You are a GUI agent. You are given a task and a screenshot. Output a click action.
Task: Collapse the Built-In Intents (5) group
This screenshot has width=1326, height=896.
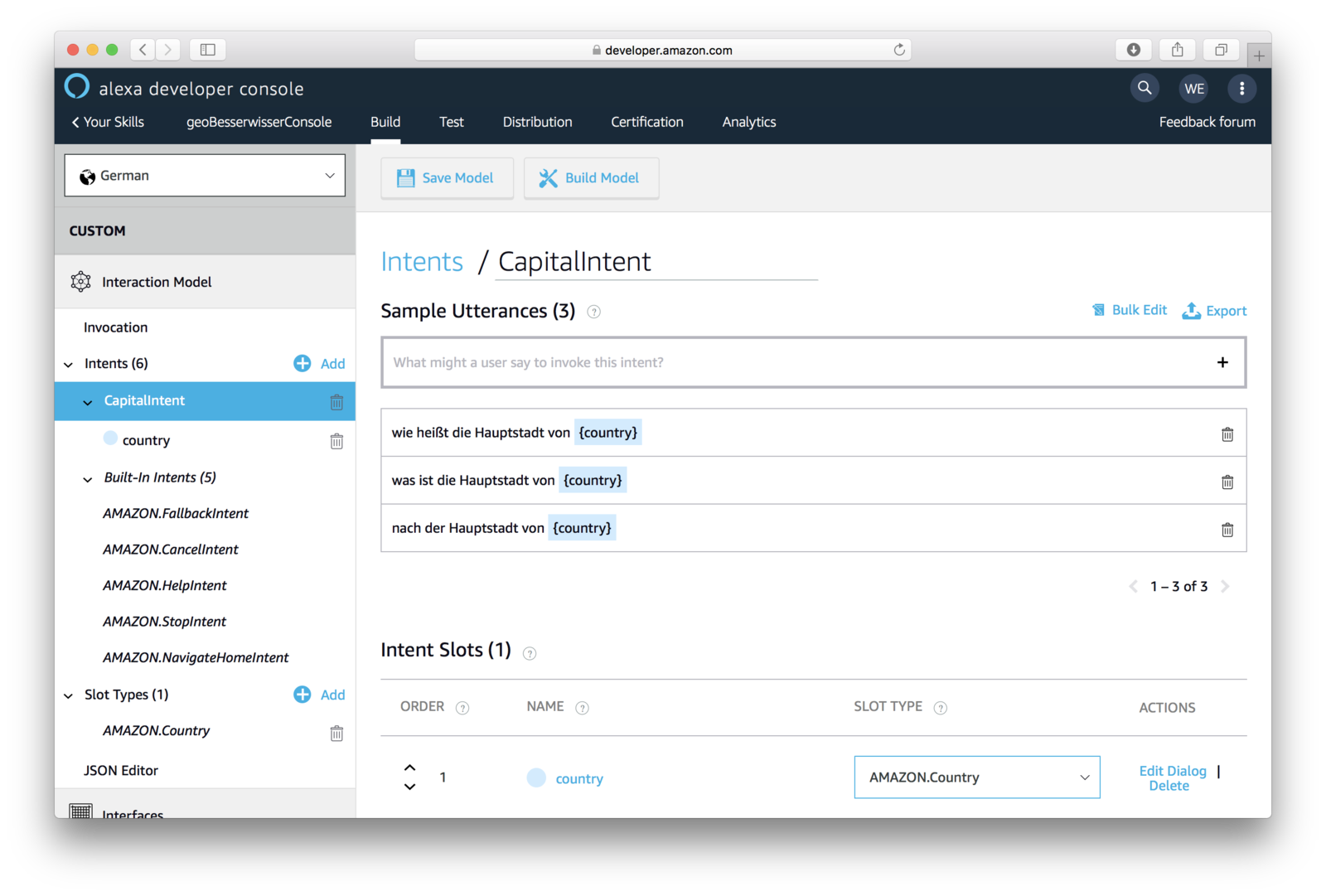point(88,479)
